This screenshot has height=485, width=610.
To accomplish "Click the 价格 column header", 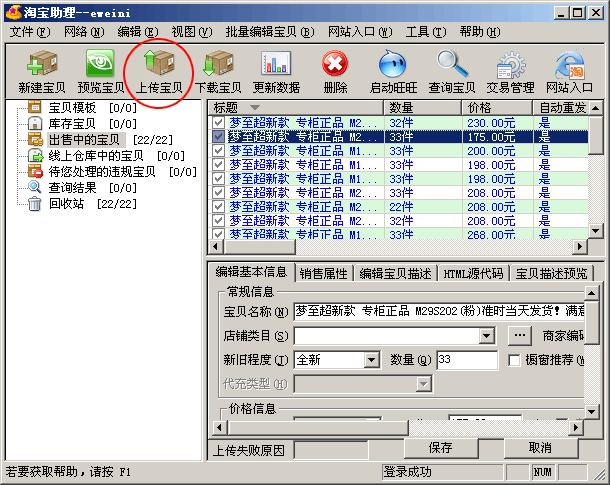I will [x=497, y=107].
